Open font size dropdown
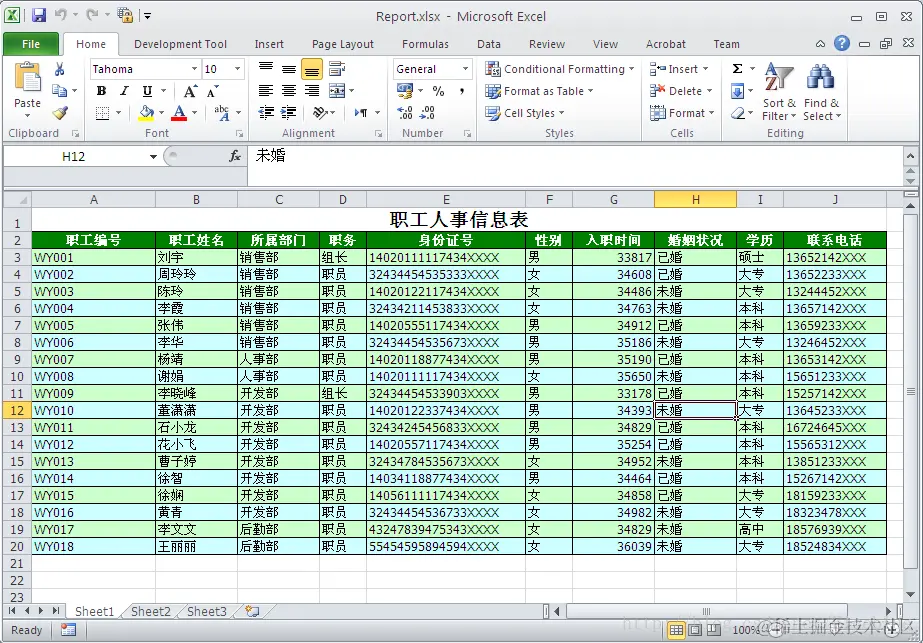This screenshot has width=923, height=643. [x=238, y=69]
